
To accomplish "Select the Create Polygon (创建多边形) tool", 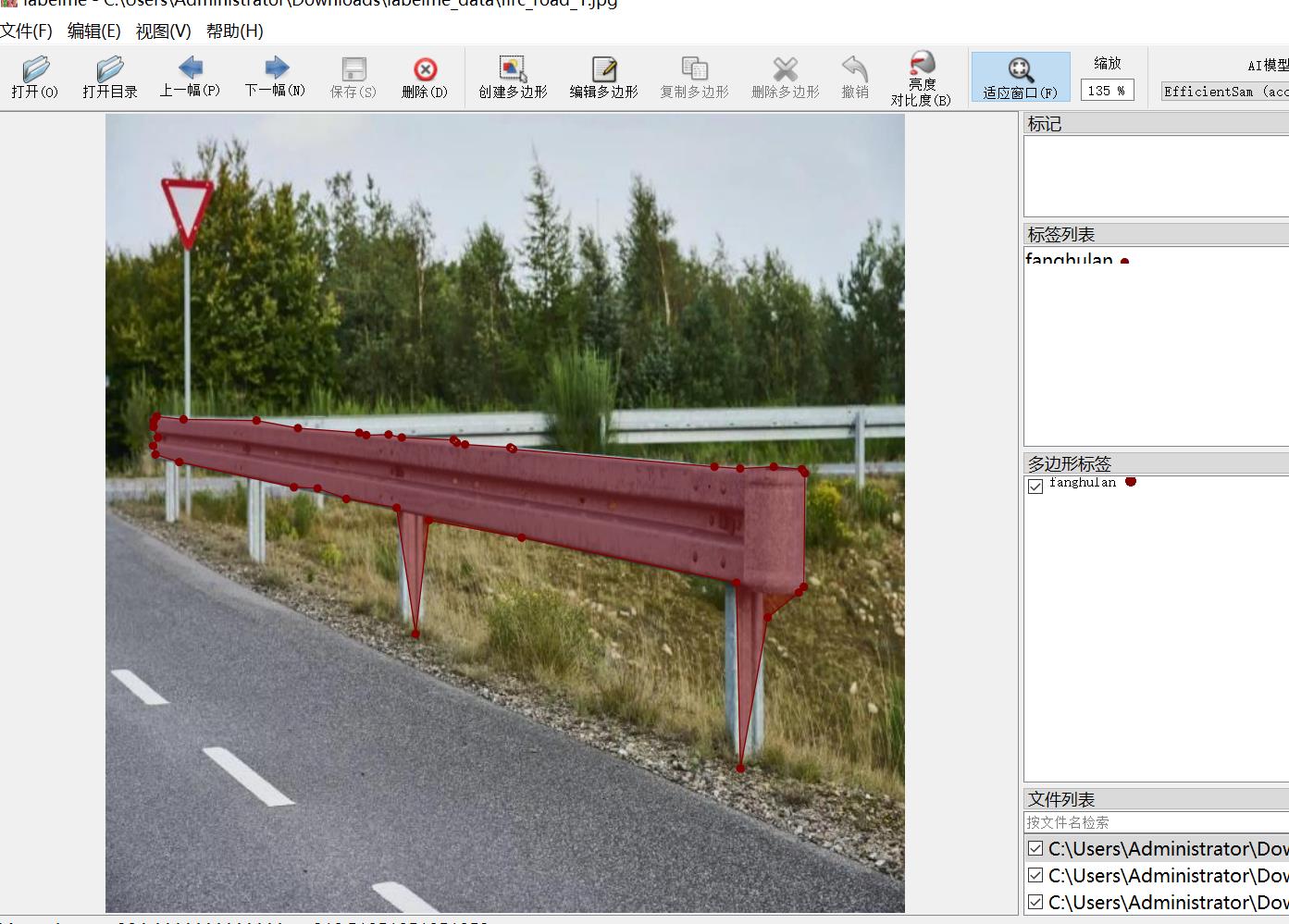I will [x=513, y=77].
